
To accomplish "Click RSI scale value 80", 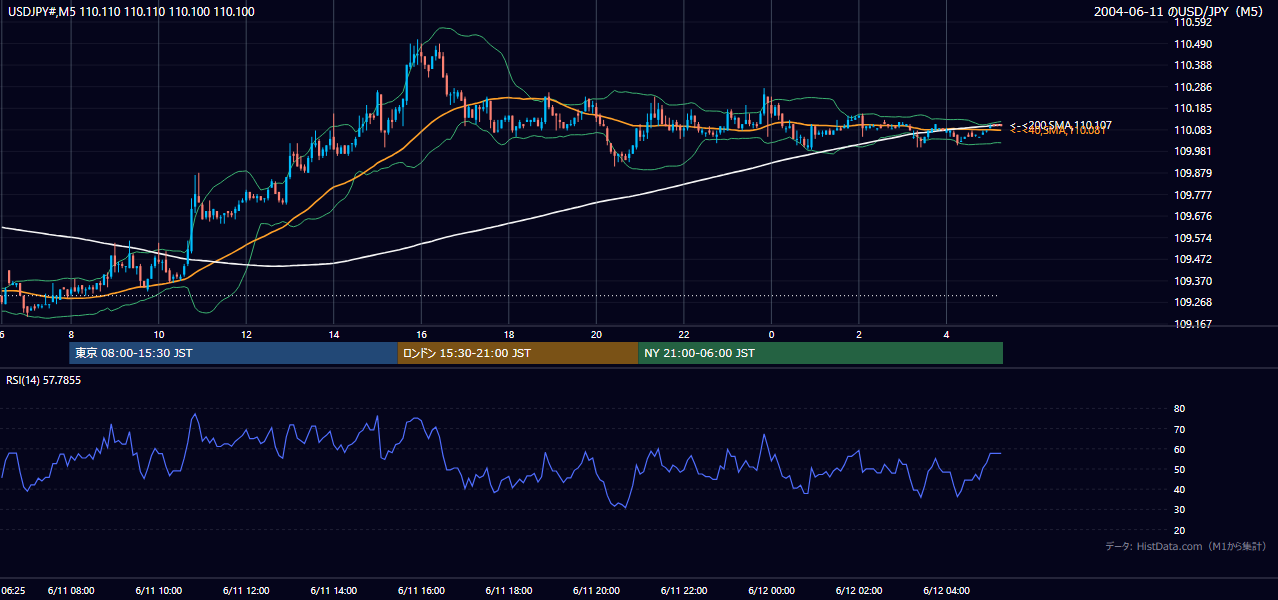I will 1179,409.
